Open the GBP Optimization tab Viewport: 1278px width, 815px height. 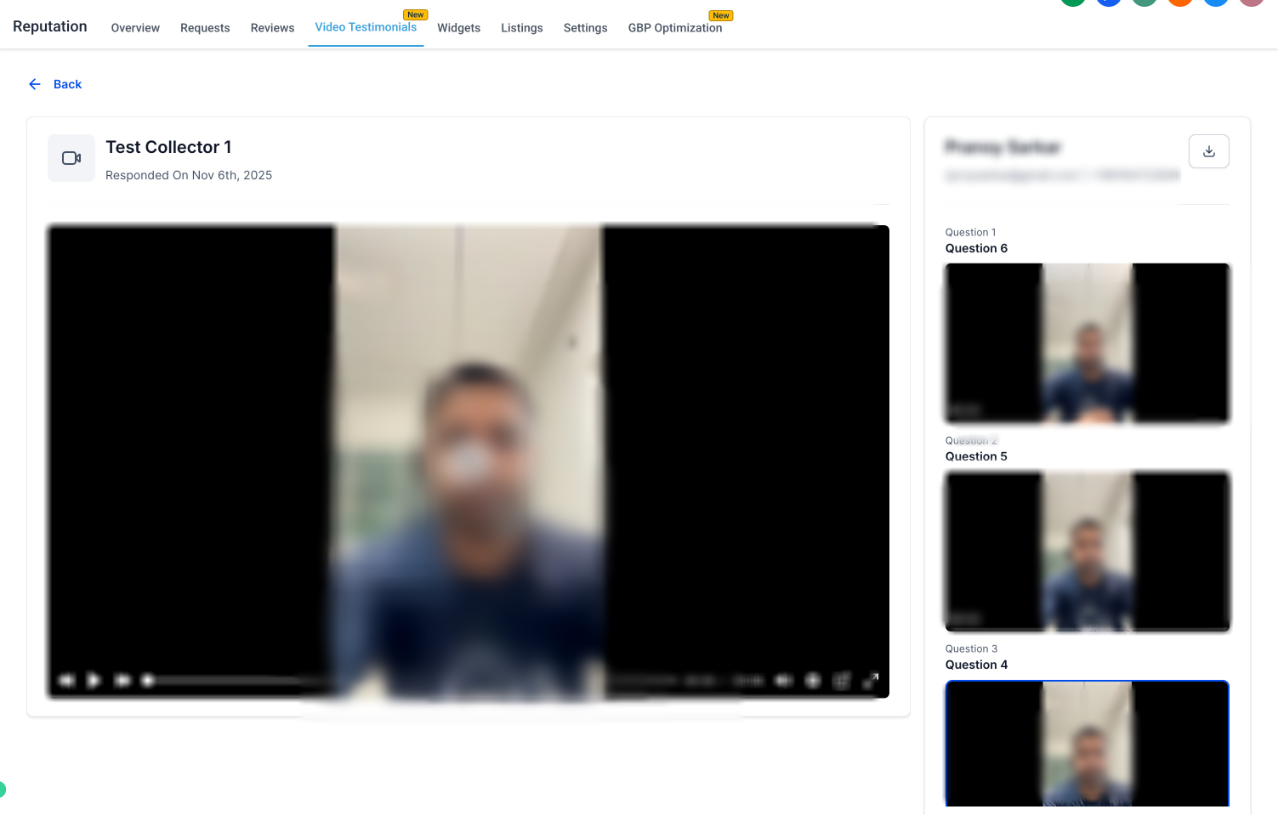[x=676, y=27]
